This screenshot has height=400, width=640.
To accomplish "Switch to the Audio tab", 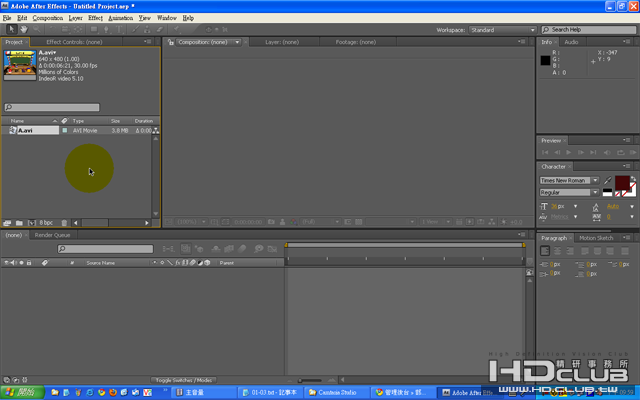I will pyautogui.click(x=571, y=42).
